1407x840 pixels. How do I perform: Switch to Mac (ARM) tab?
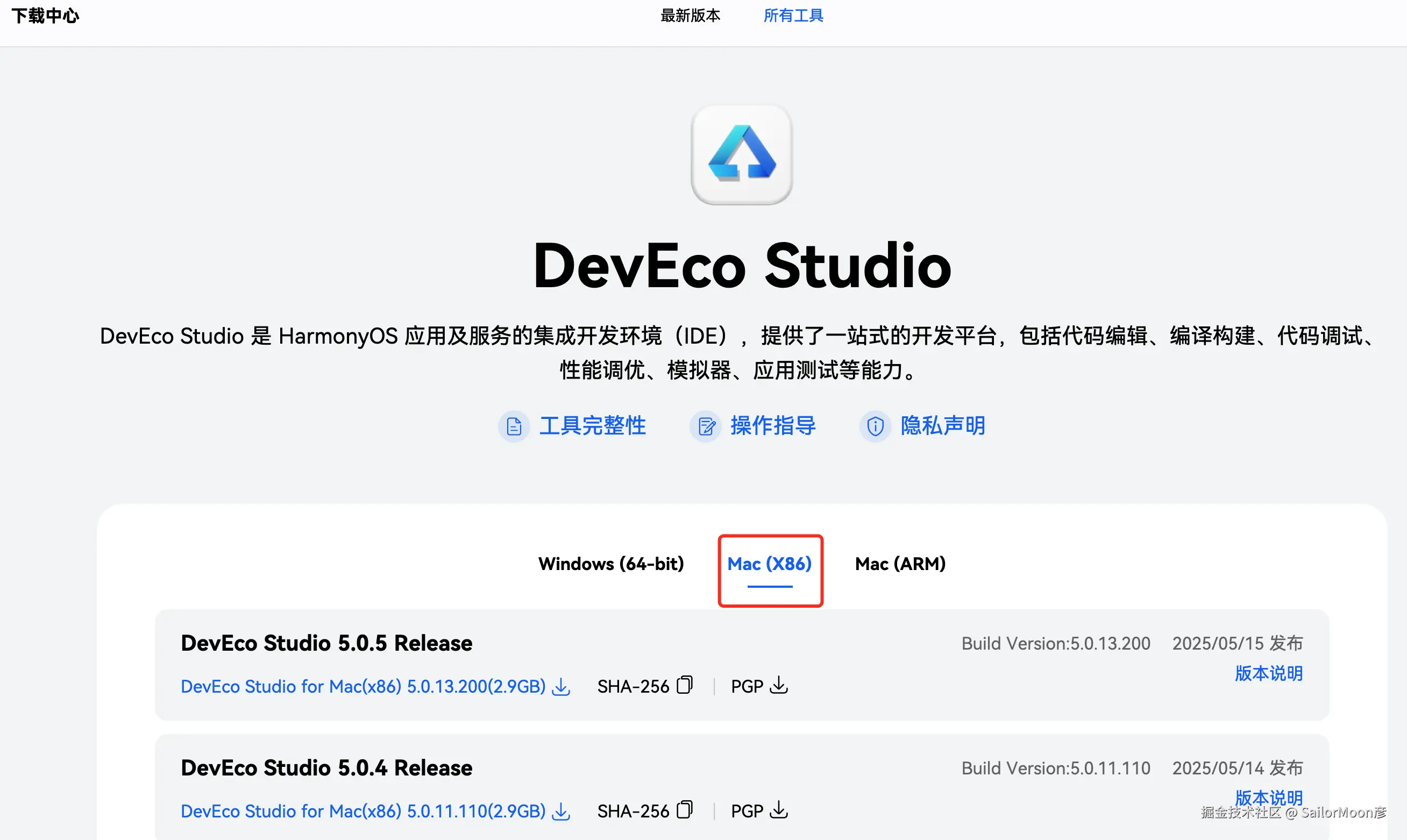click(900, 564)
